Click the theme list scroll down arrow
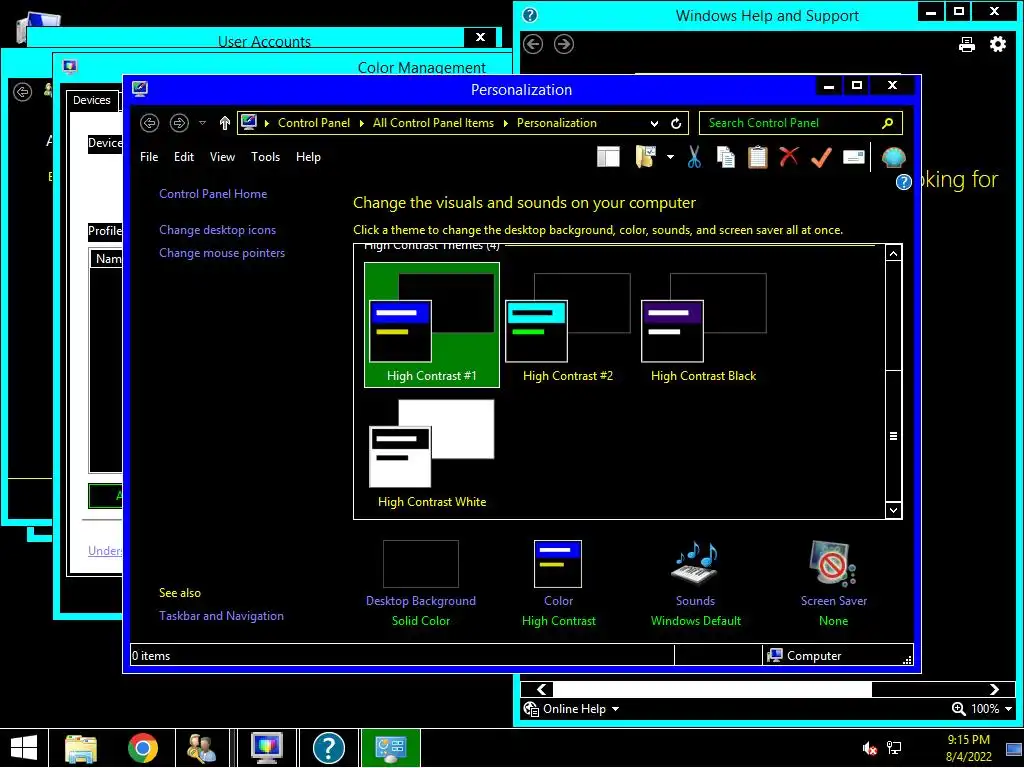The width and height of the screenshot is (1024, 768). pos(893,510)
